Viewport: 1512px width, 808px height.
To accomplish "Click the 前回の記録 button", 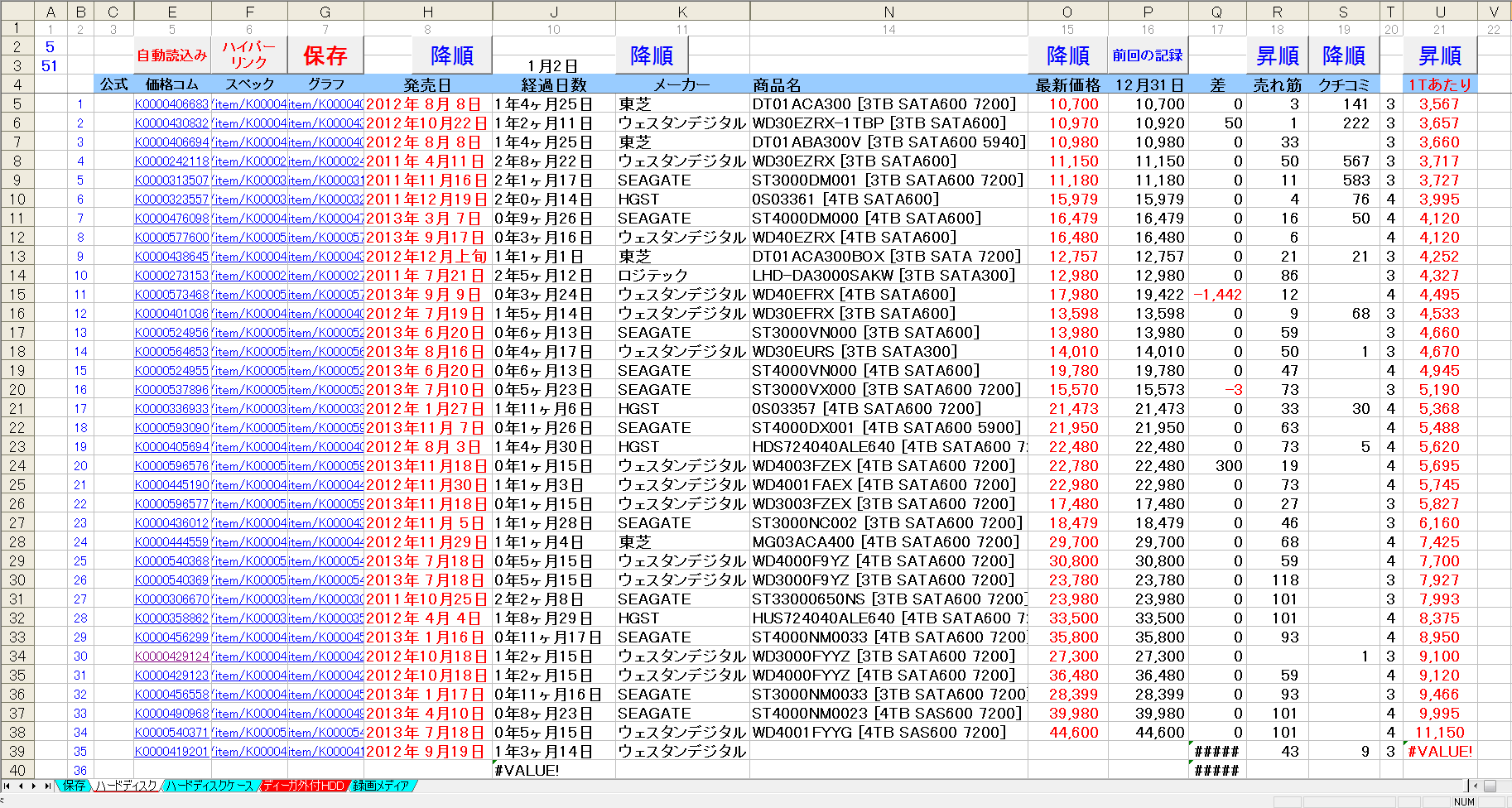I will pyautogui.click(x=1148, y=55).
